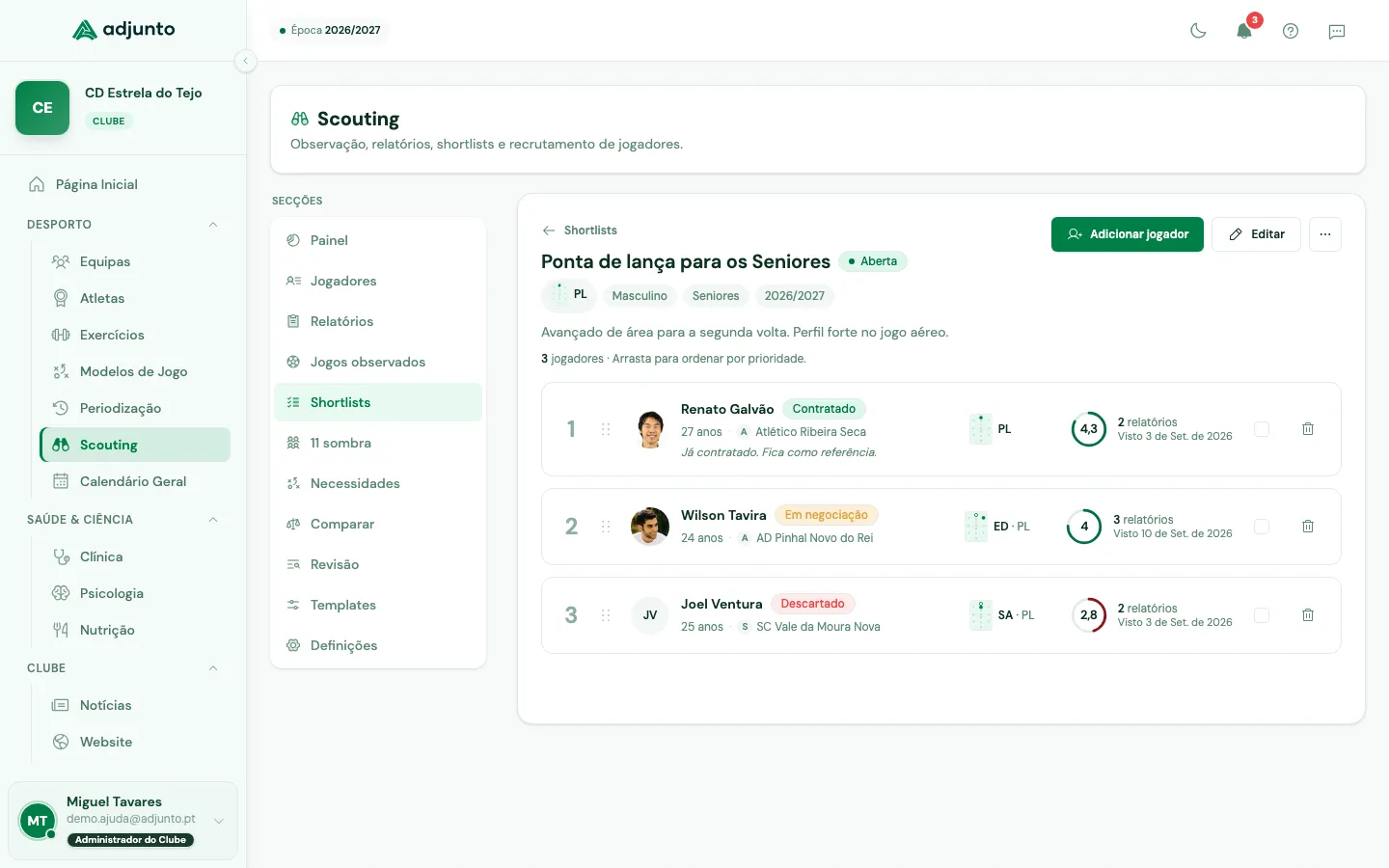
Task: Open Wilson Tavira's profile photo
Action: [x=650, y=527]
